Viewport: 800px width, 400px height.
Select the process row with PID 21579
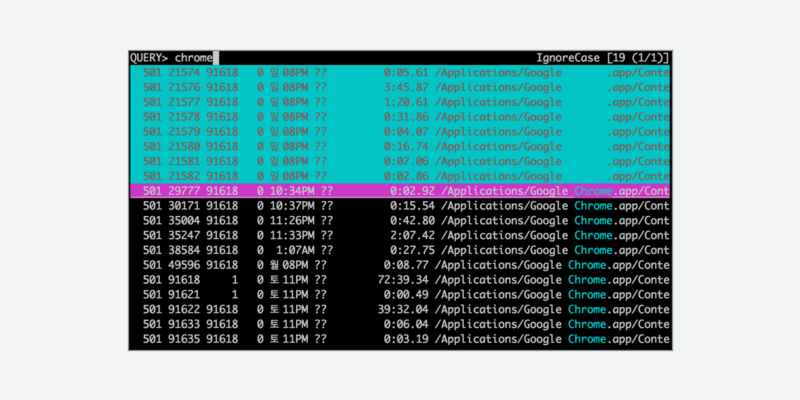(x=399, y=132)
